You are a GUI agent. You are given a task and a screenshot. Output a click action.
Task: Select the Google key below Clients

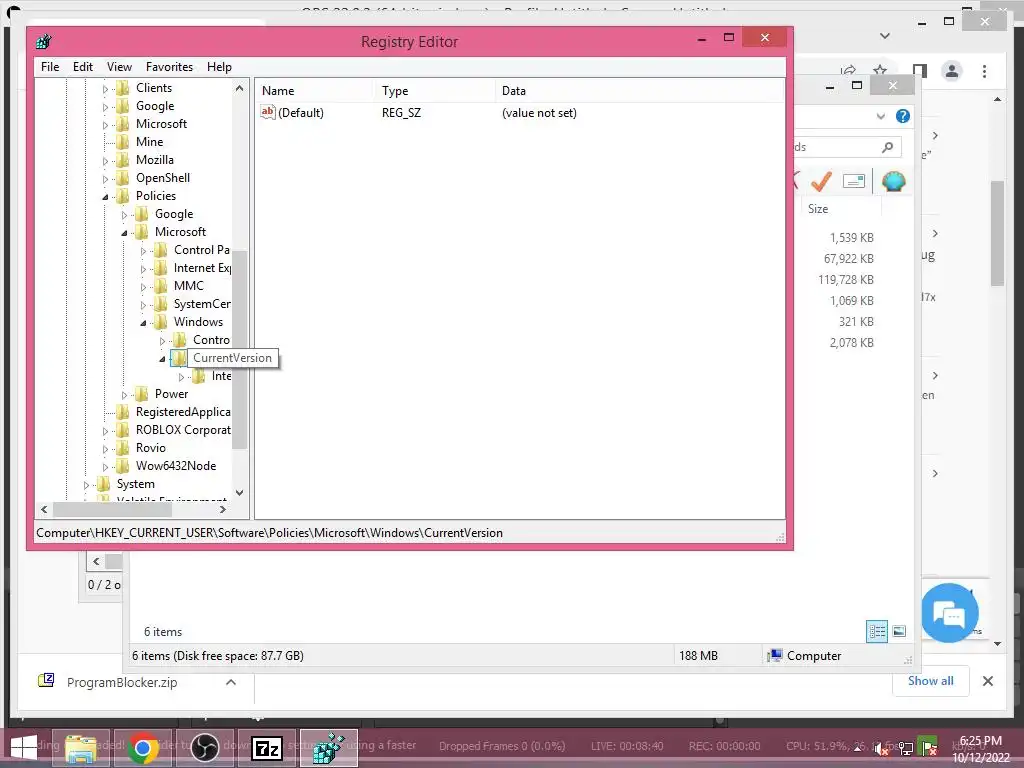[155, 106]
